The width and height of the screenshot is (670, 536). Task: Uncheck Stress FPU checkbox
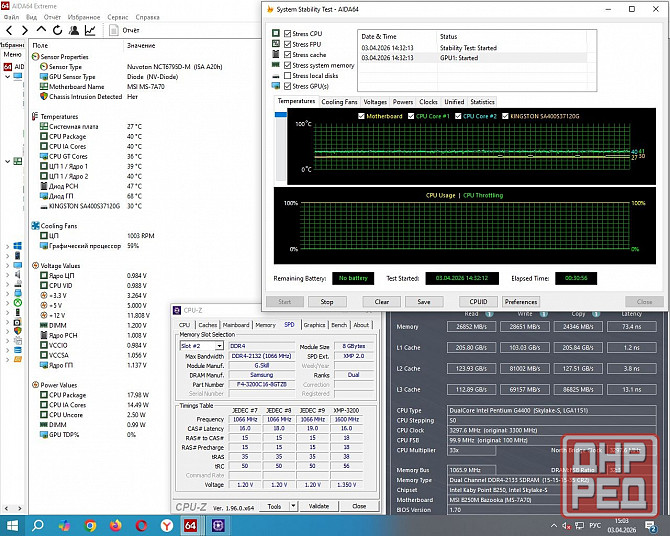(288, 44)
